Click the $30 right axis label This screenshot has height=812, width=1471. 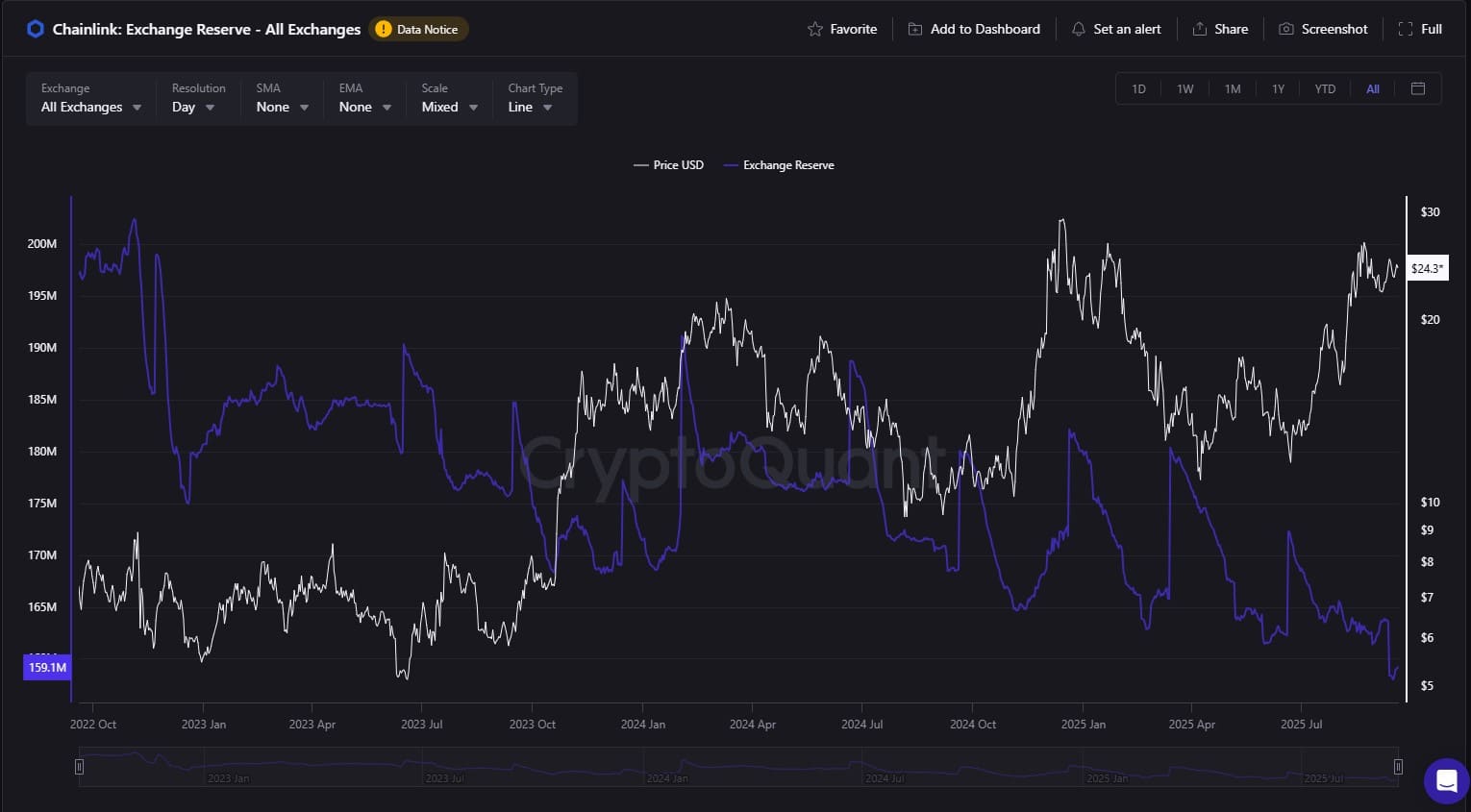pyautogui.click(x=1431, y=212)
